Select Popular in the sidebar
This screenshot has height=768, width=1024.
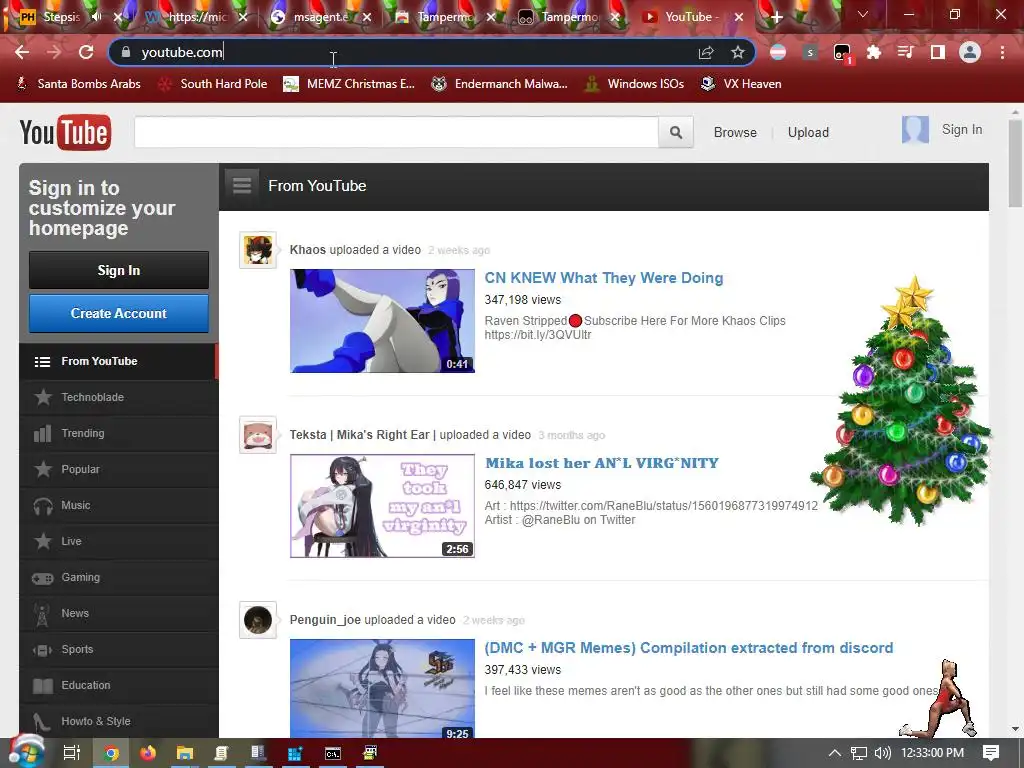[118, 469]
